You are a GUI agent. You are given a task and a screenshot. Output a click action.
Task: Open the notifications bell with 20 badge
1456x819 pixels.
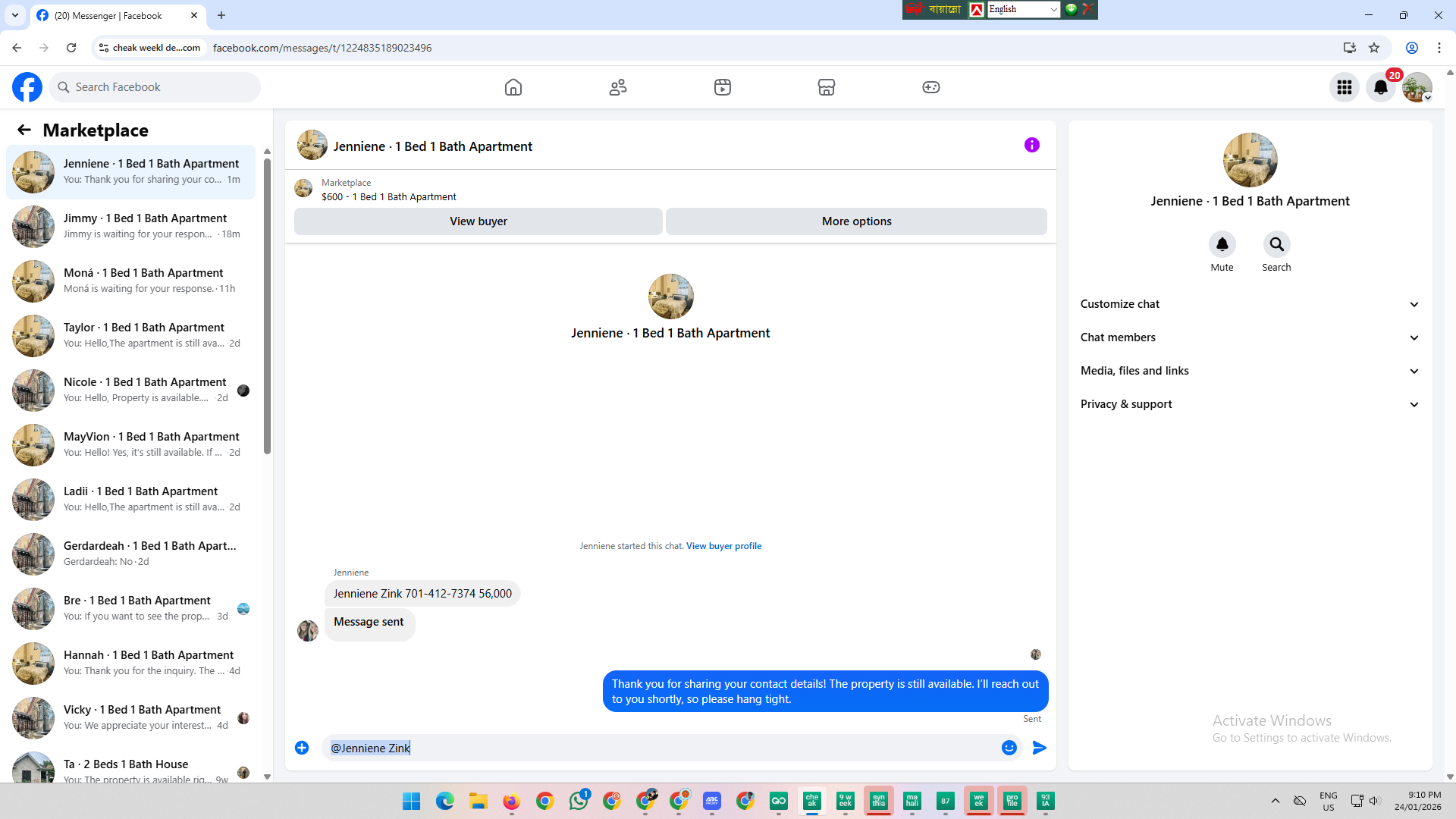click(x=1381, y=87)
